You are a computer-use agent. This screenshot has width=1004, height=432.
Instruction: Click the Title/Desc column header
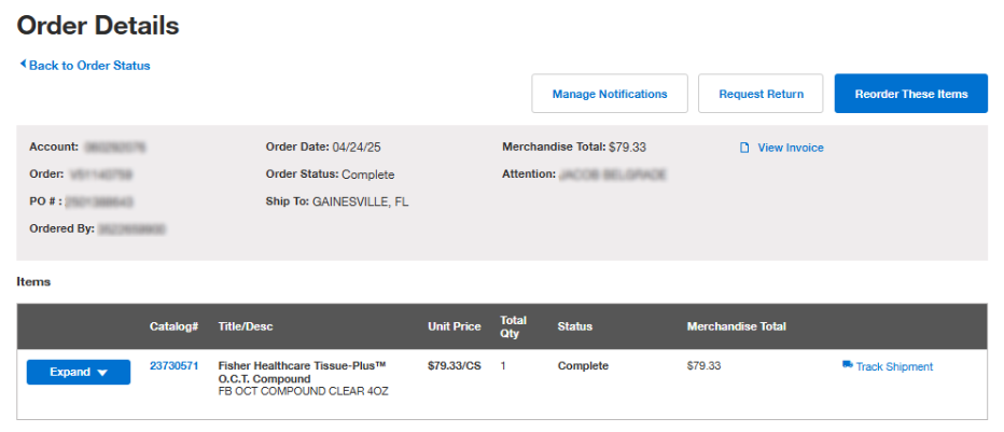245,326
